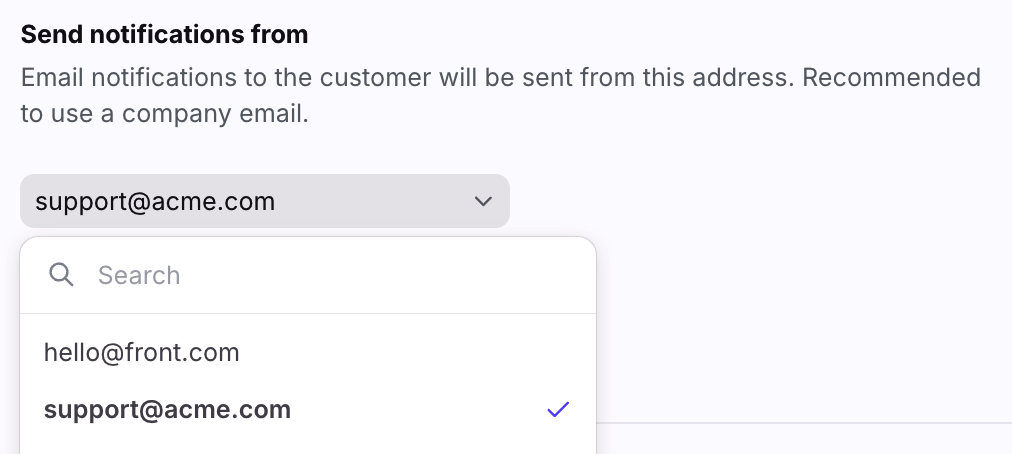Click the search icon left of Search
This screenshot has height=454, width=1012.
[x=62, y=275]
